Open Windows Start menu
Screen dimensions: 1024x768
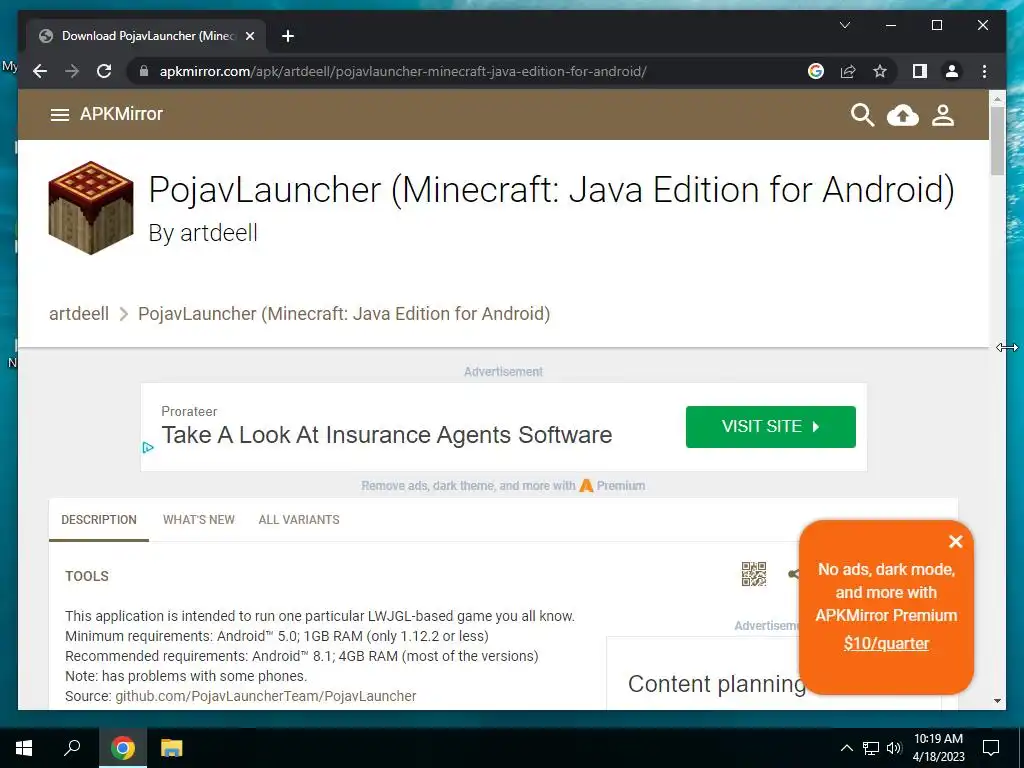(24, 748)
